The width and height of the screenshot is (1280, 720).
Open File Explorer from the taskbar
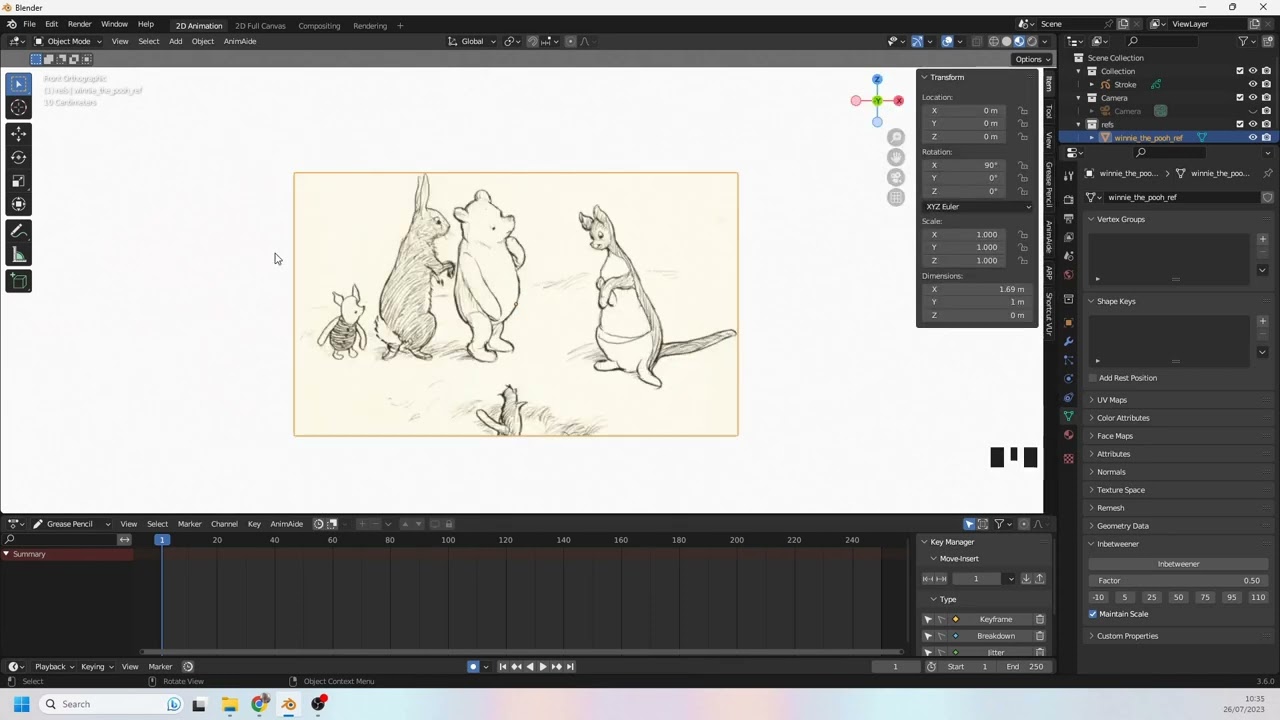click(229, 704)
